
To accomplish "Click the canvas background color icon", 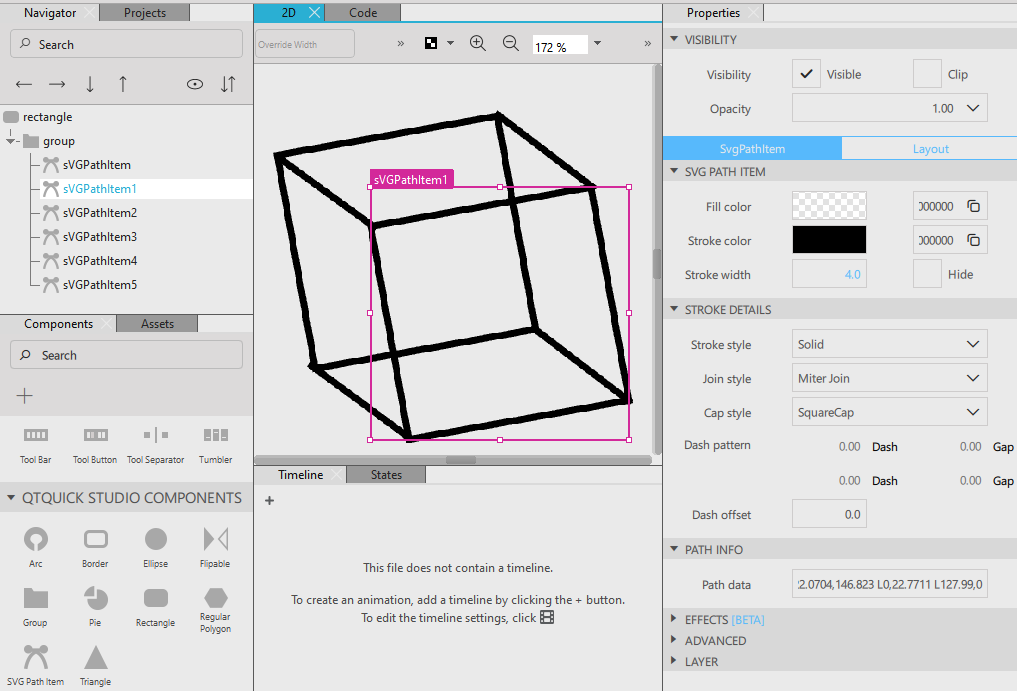I will 431,44.
